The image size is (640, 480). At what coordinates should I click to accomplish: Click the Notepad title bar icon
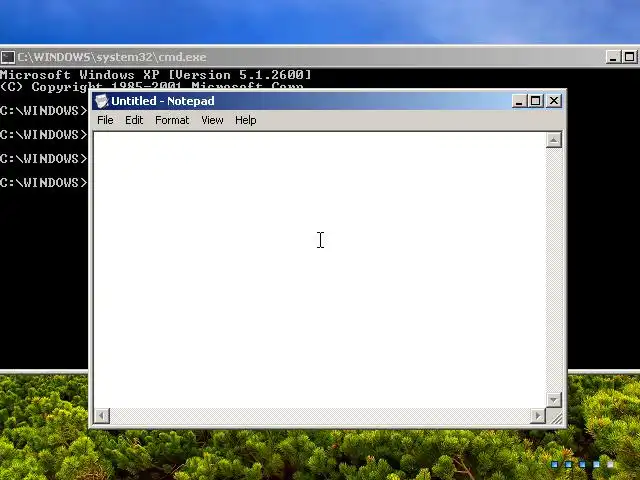101,101
